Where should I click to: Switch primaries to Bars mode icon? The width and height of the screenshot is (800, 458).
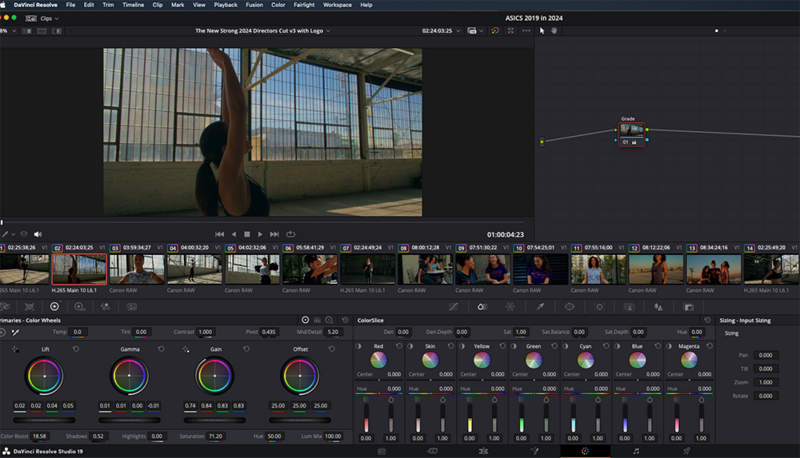point(317,320)
